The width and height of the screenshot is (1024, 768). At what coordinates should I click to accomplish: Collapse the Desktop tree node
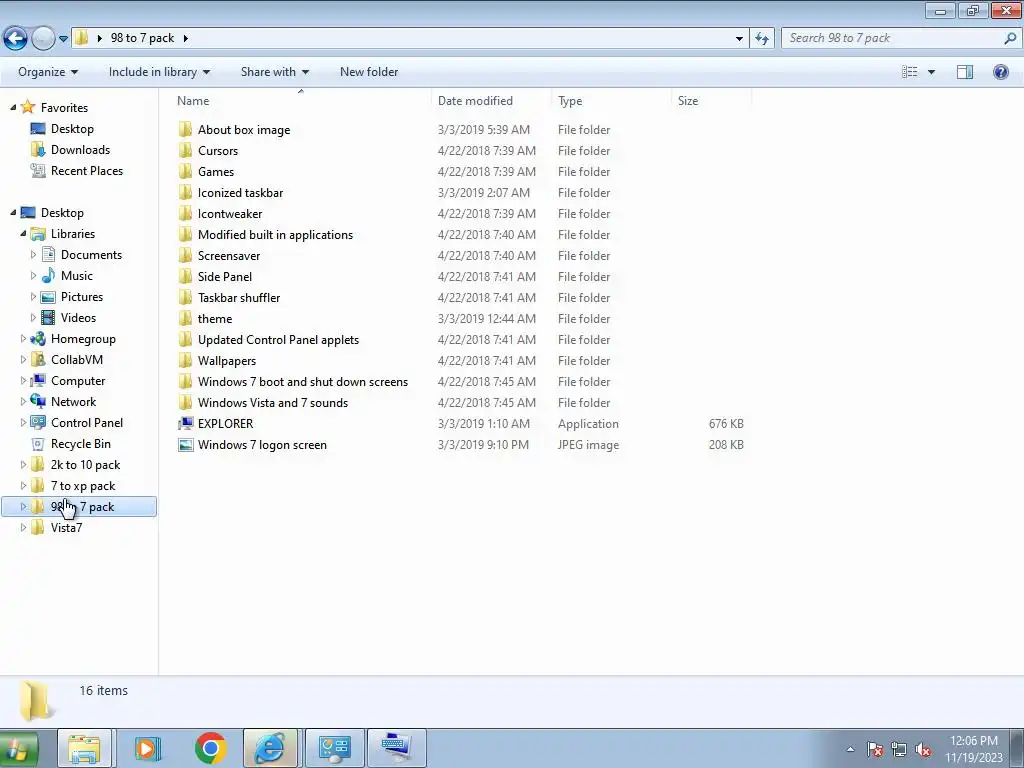13,212
